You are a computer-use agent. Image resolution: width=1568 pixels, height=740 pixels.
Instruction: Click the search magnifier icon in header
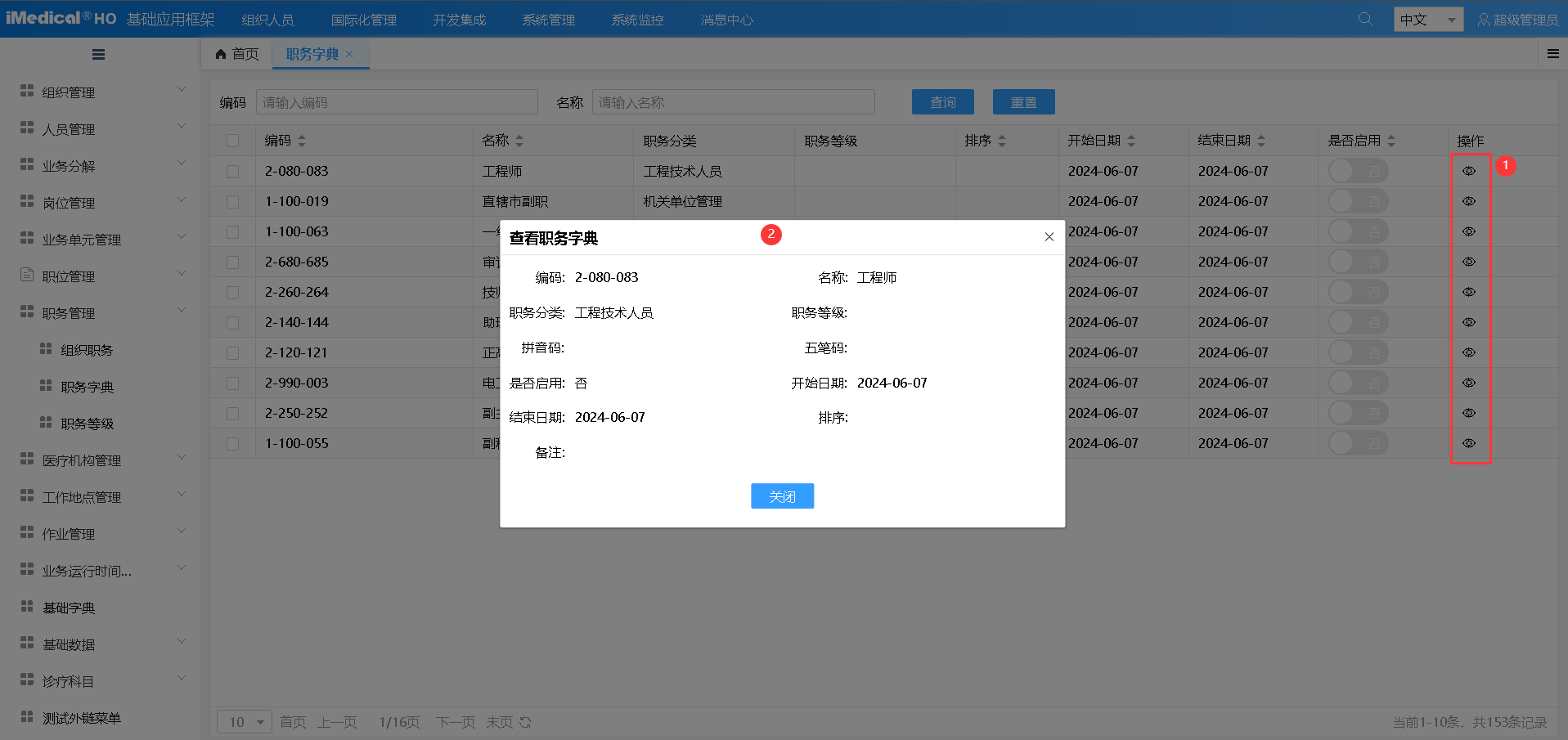coord(1365,19)
